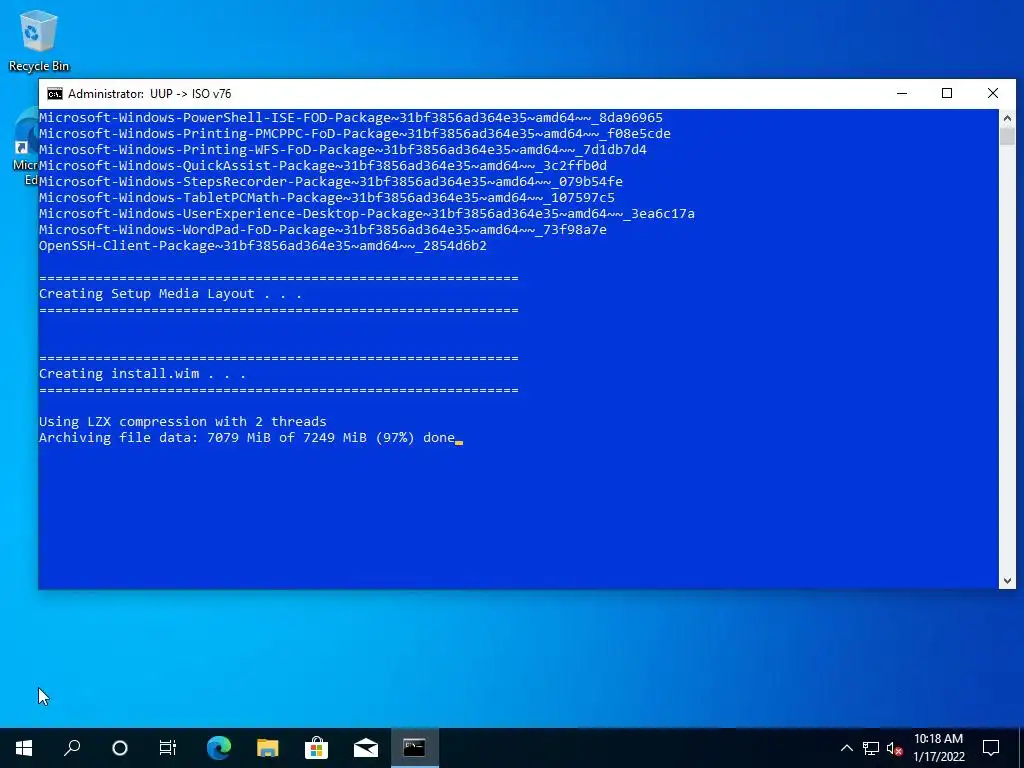Image resolution: width=1024 pixels, height=768 pixels.
Task: Minimize the UUP -> ISO window
Action: click(902, 93)
